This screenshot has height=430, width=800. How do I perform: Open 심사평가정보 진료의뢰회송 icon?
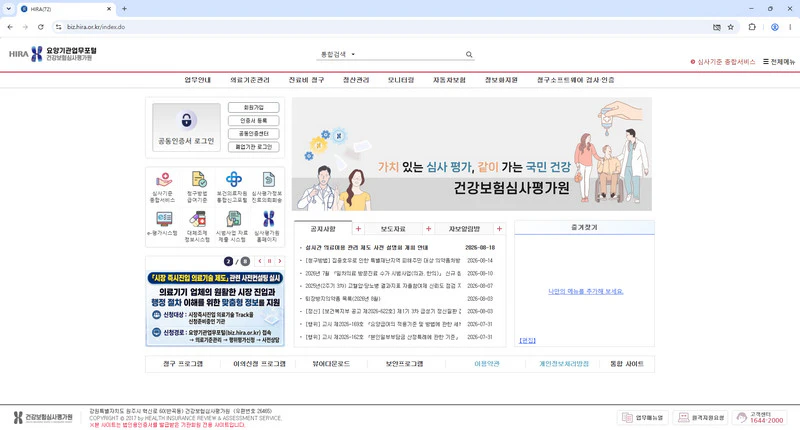pyautogui.click(x=267, y=187)
